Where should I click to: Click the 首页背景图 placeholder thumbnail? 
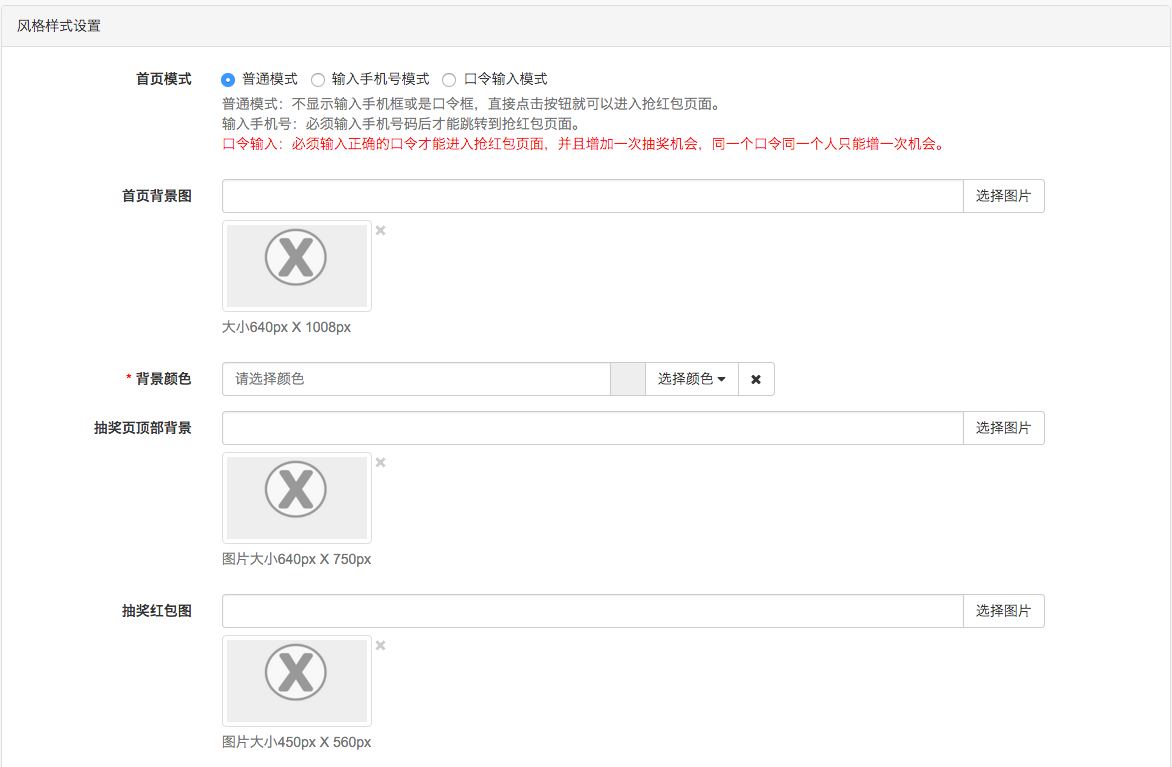point(297,265)
